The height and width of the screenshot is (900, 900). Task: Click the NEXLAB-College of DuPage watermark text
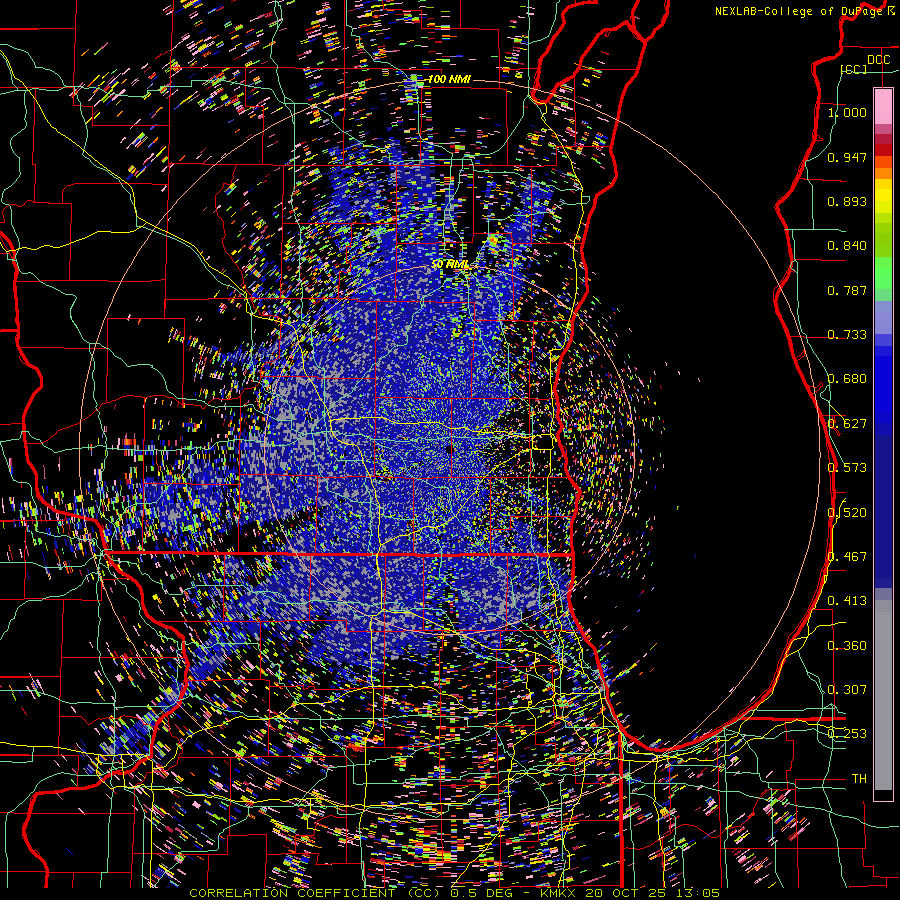tap(805, 11)
